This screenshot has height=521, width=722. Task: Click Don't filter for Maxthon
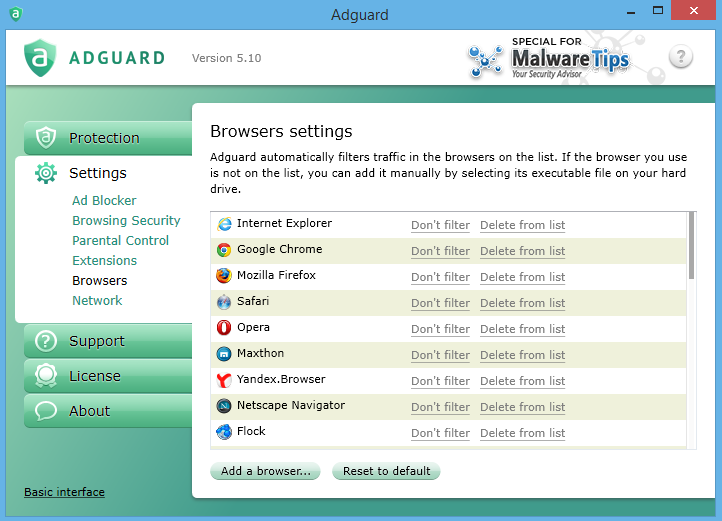pyautogui.click(x=440, y=355)
